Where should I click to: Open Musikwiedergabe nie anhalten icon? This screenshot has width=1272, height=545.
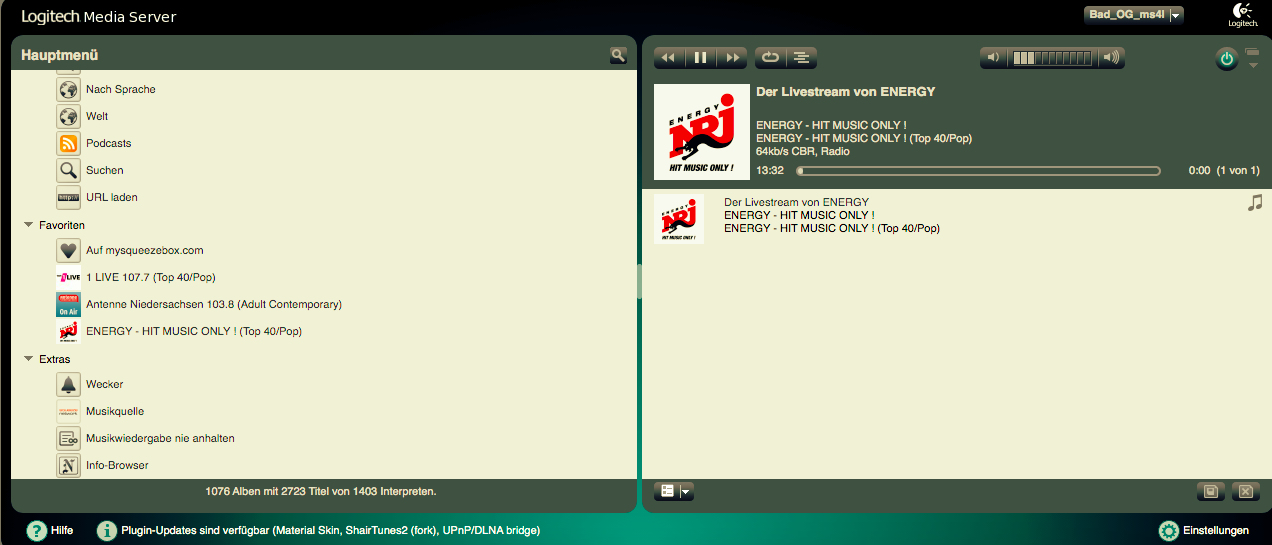[69, 438]
